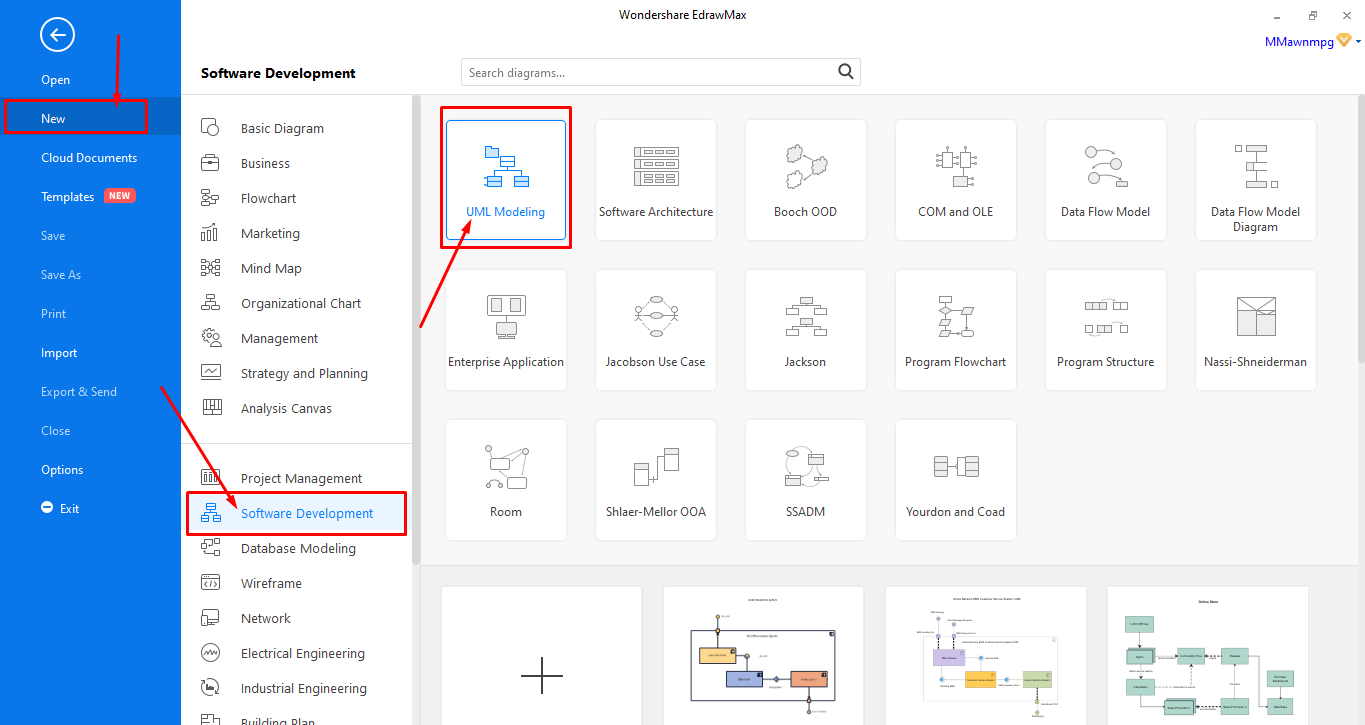The width and height of the screenshot is (1365, 725).
Task: Select the COM and OLE diagram type
Action: coord(956,180)
